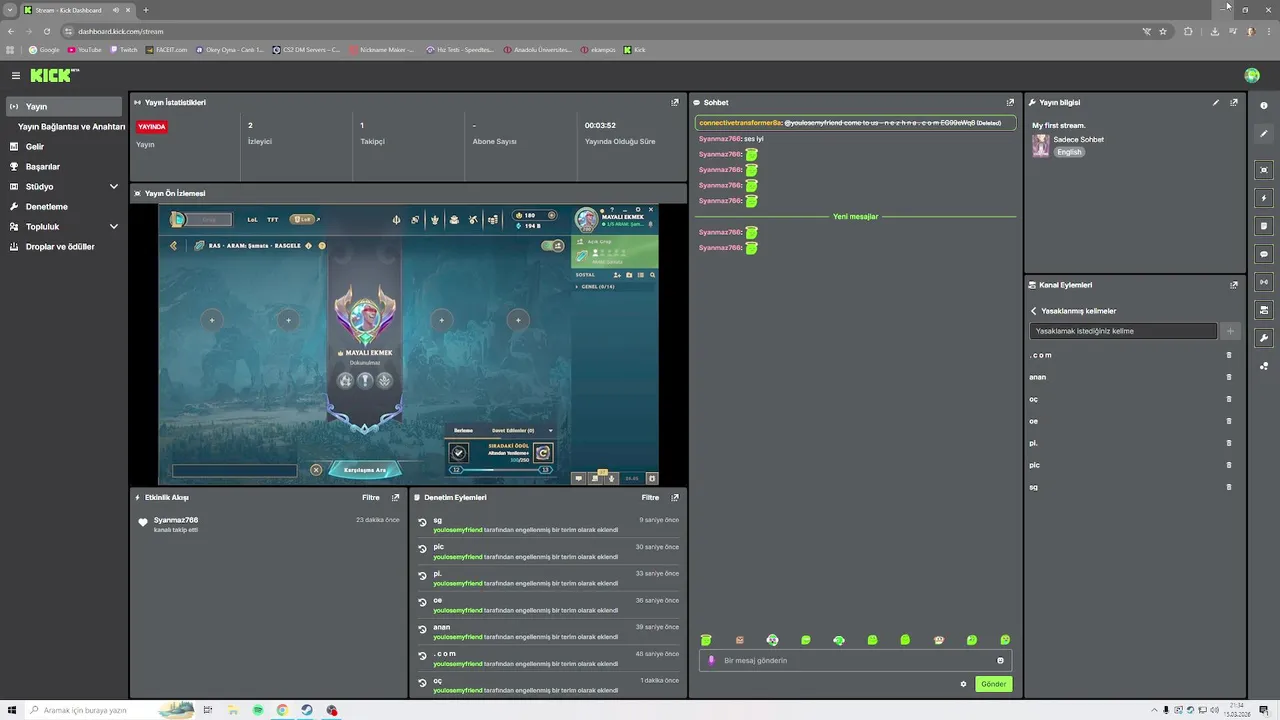Pop out the Sohbet chat panel
Screen dimensions: 1280x720
1010,102
